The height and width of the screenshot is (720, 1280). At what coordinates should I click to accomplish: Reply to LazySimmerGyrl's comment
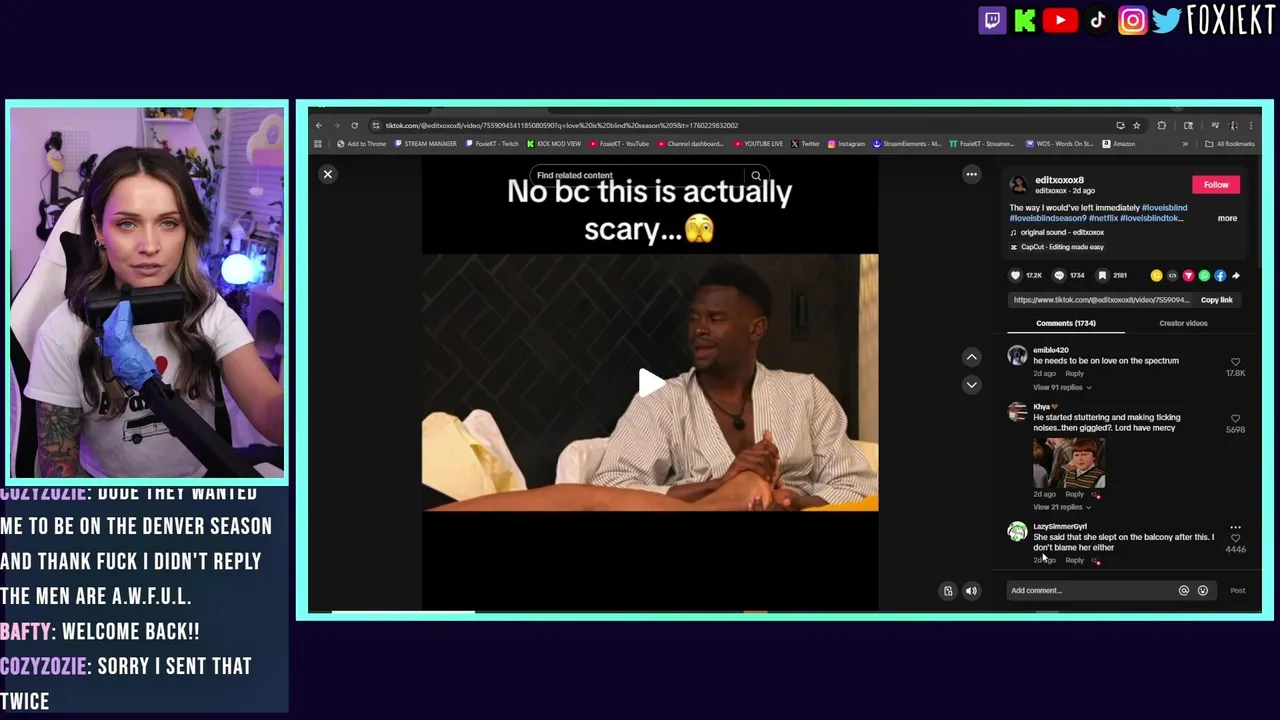coord(1074,560)
